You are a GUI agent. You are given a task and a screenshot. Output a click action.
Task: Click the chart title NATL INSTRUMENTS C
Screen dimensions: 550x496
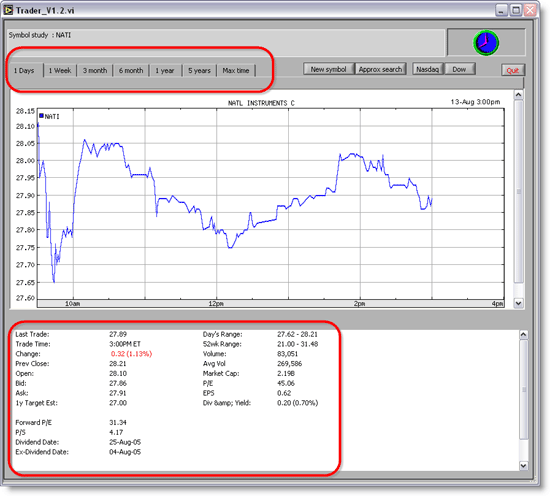click(x=261, y=103)
